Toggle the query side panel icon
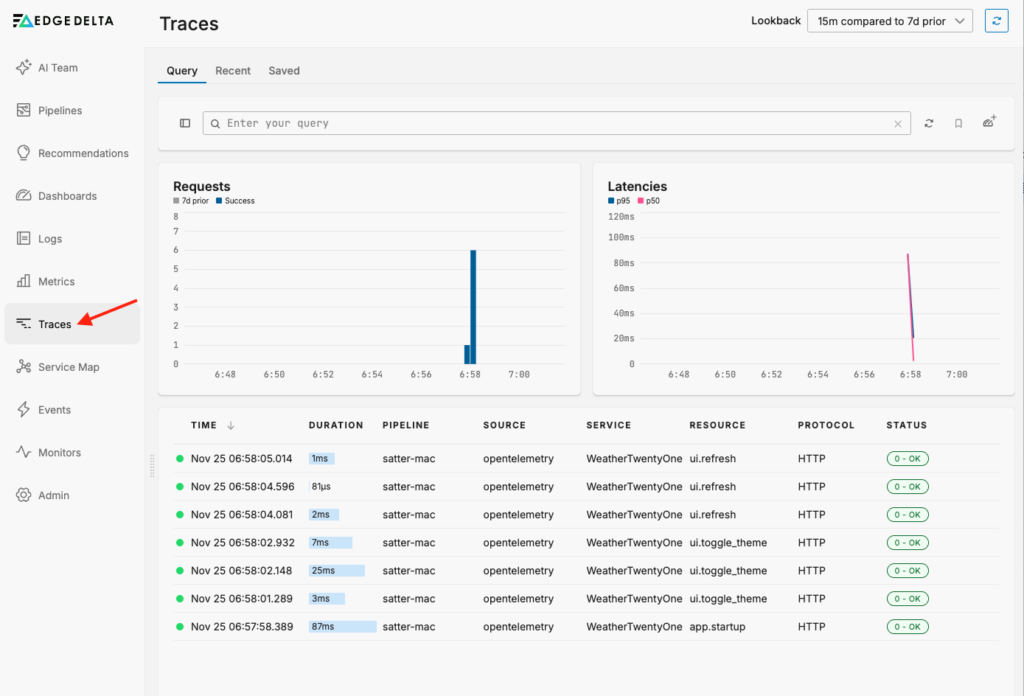This screenshot has width=1024, height=696. coord(185,123)
